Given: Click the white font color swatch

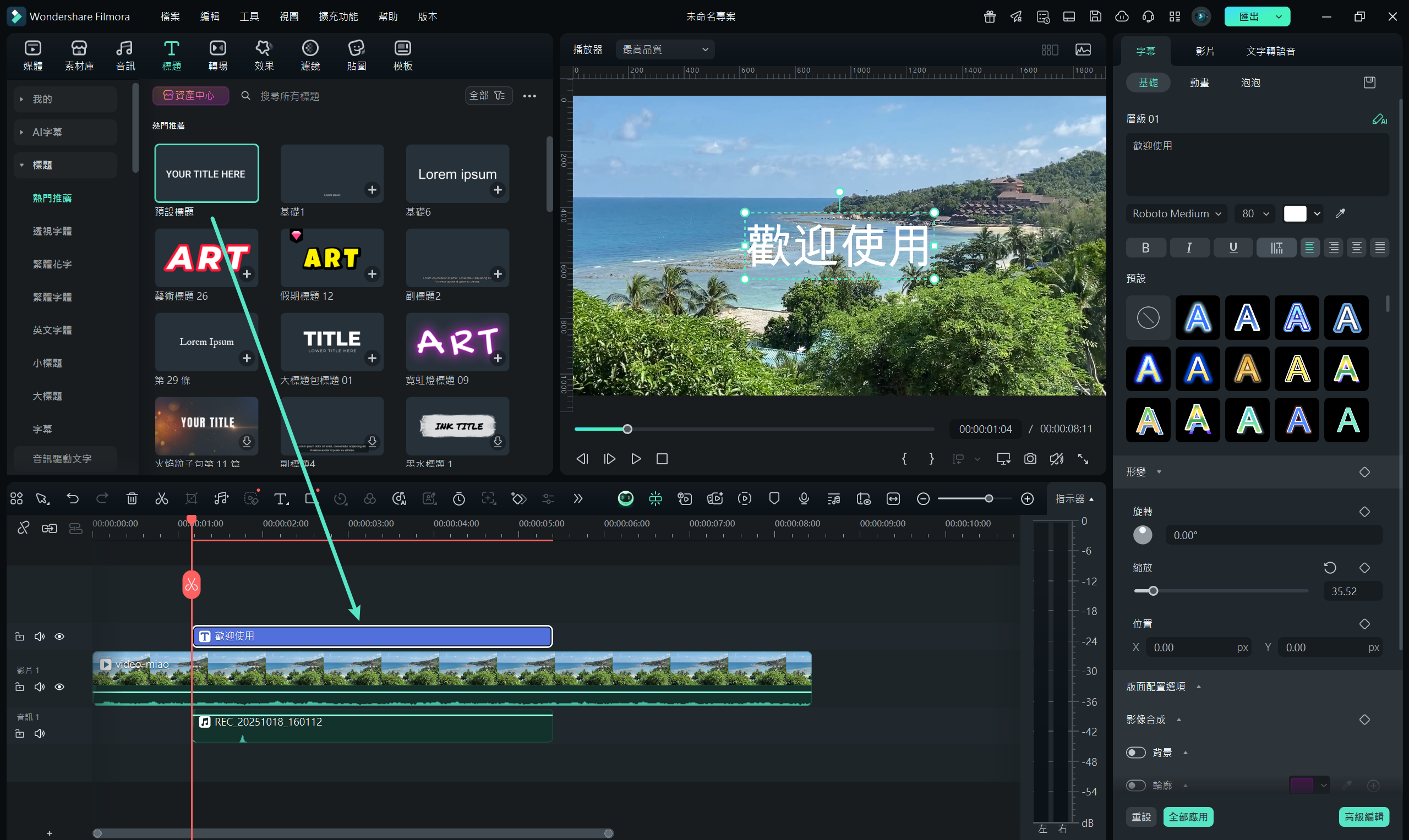Looking at the screenshot, I should [x=1295, y=213].
